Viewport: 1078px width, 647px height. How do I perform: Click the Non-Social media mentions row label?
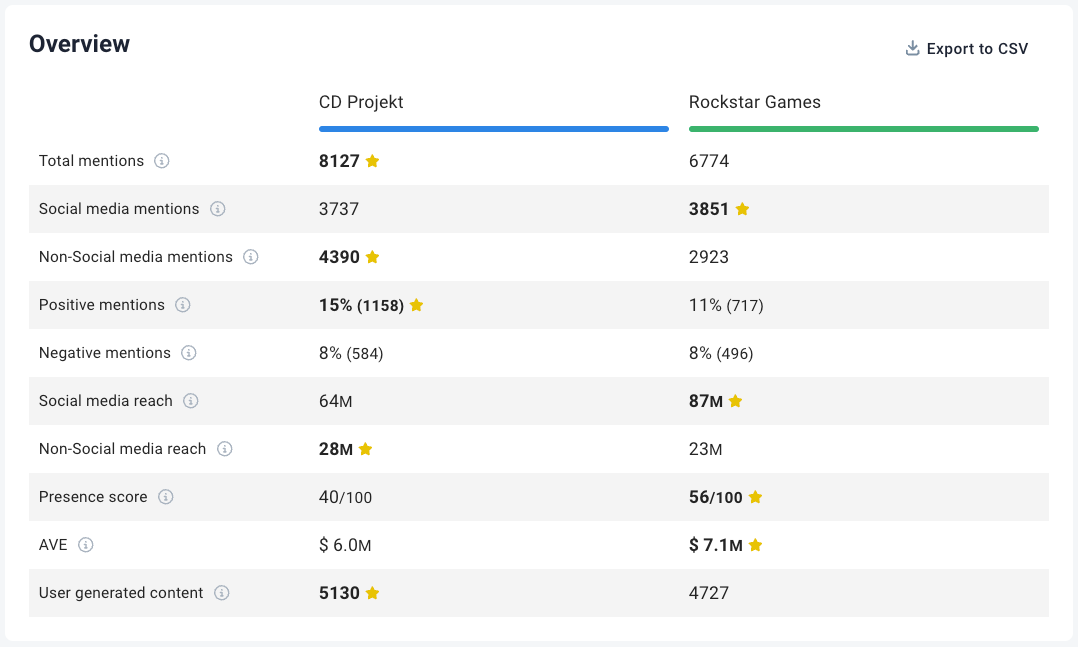click(136, 257)
